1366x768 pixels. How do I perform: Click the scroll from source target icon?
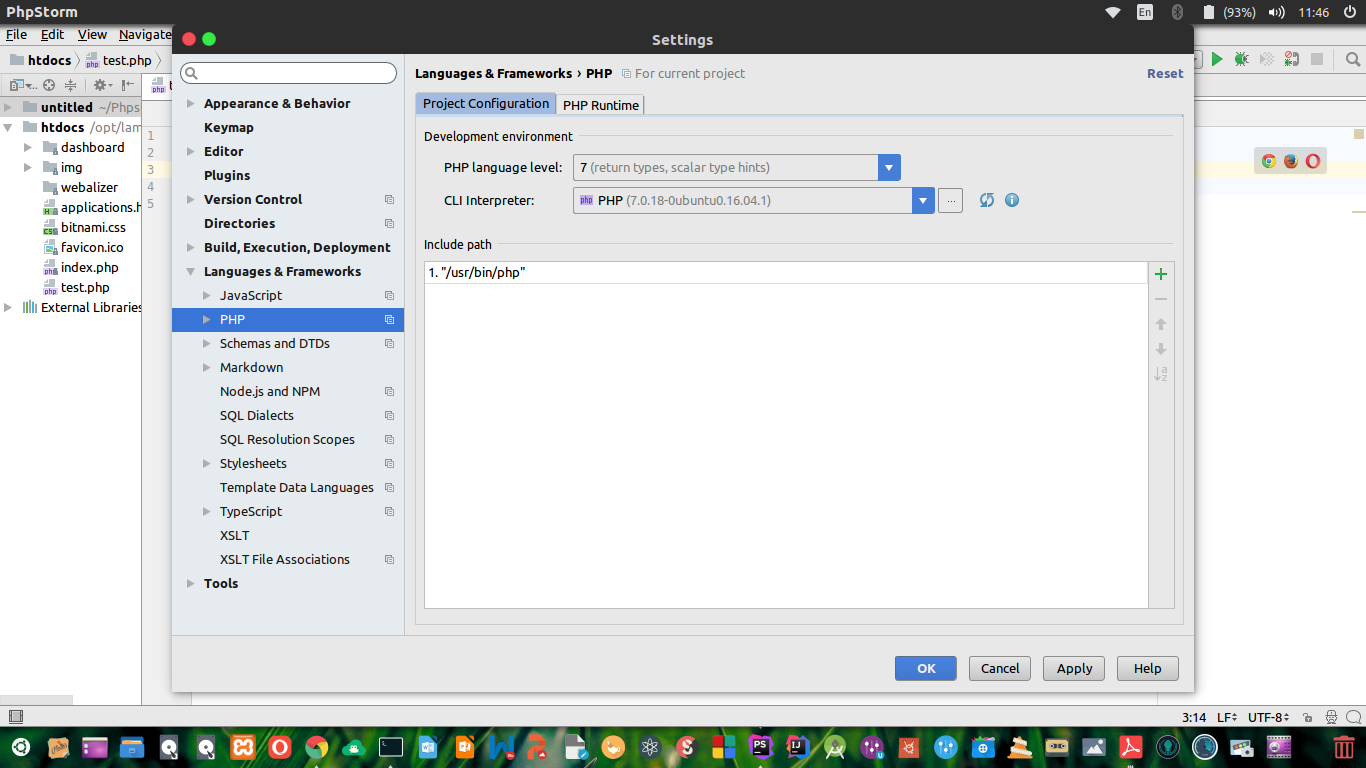[49, 86]
